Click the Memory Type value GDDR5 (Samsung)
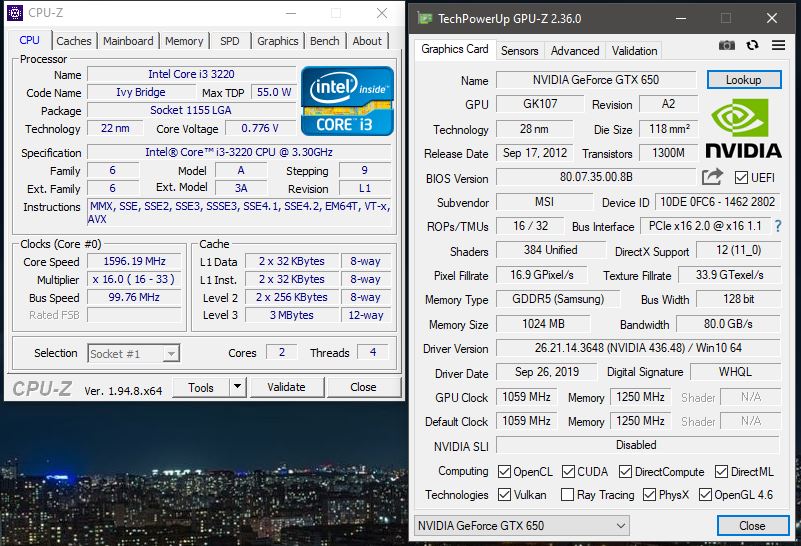801x546 pixels. (558, 299)
